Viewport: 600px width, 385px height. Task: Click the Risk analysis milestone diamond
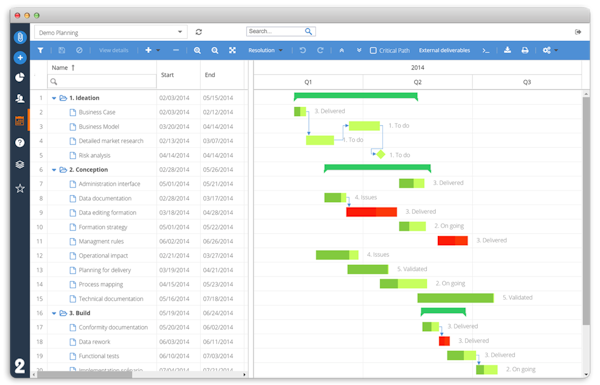click(380, 155)
